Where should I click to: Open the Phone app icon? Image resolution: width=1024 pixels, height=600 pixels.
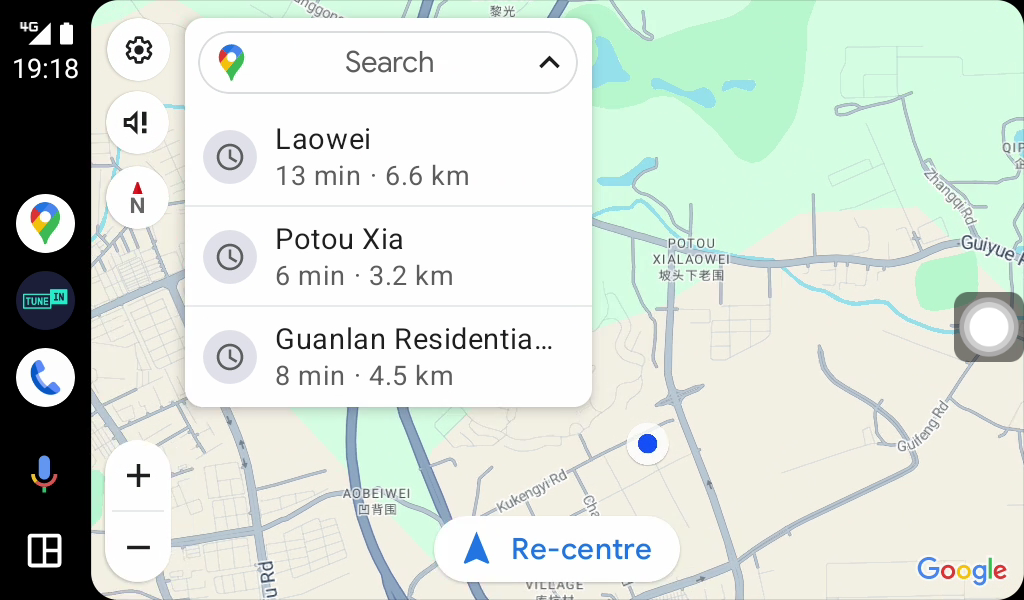(46, 377)
